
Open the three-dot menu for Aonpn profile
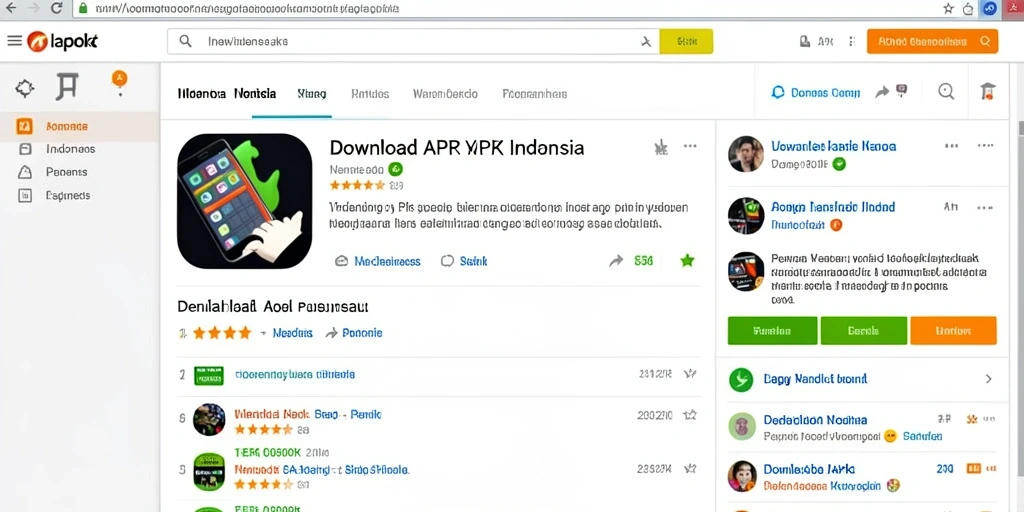(985, 208)
